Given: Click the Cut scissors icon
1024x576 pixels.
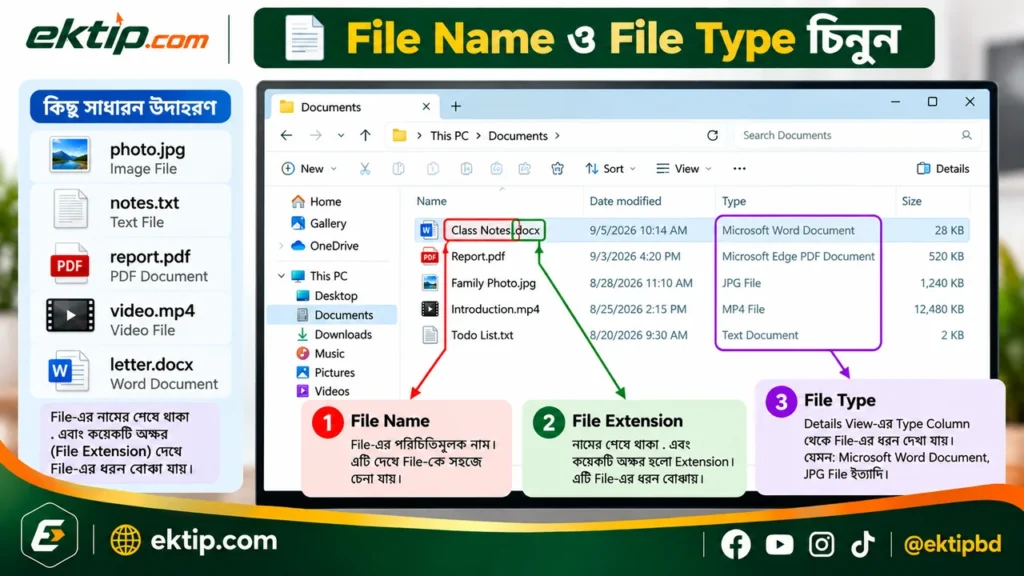Looking at the screenshot, I should 365,168.
